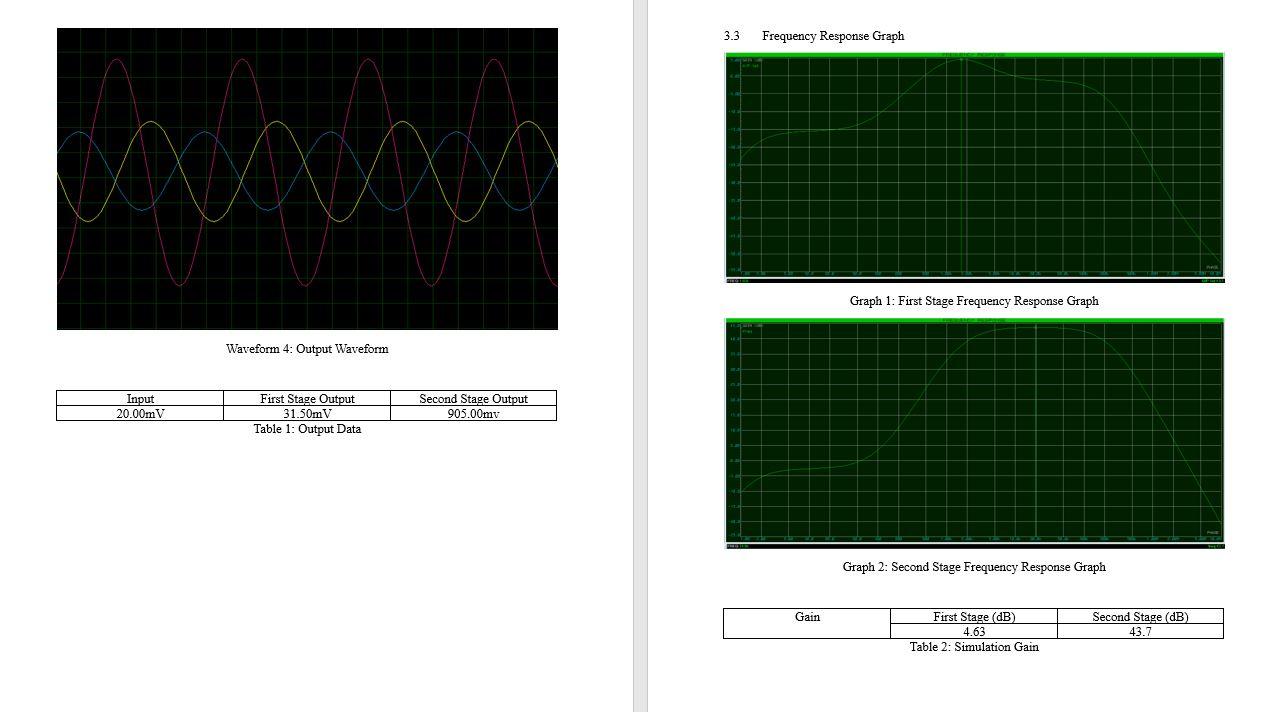
Task: Click the caption Table 2: Simulation Gain
Action: coord(973,647)
